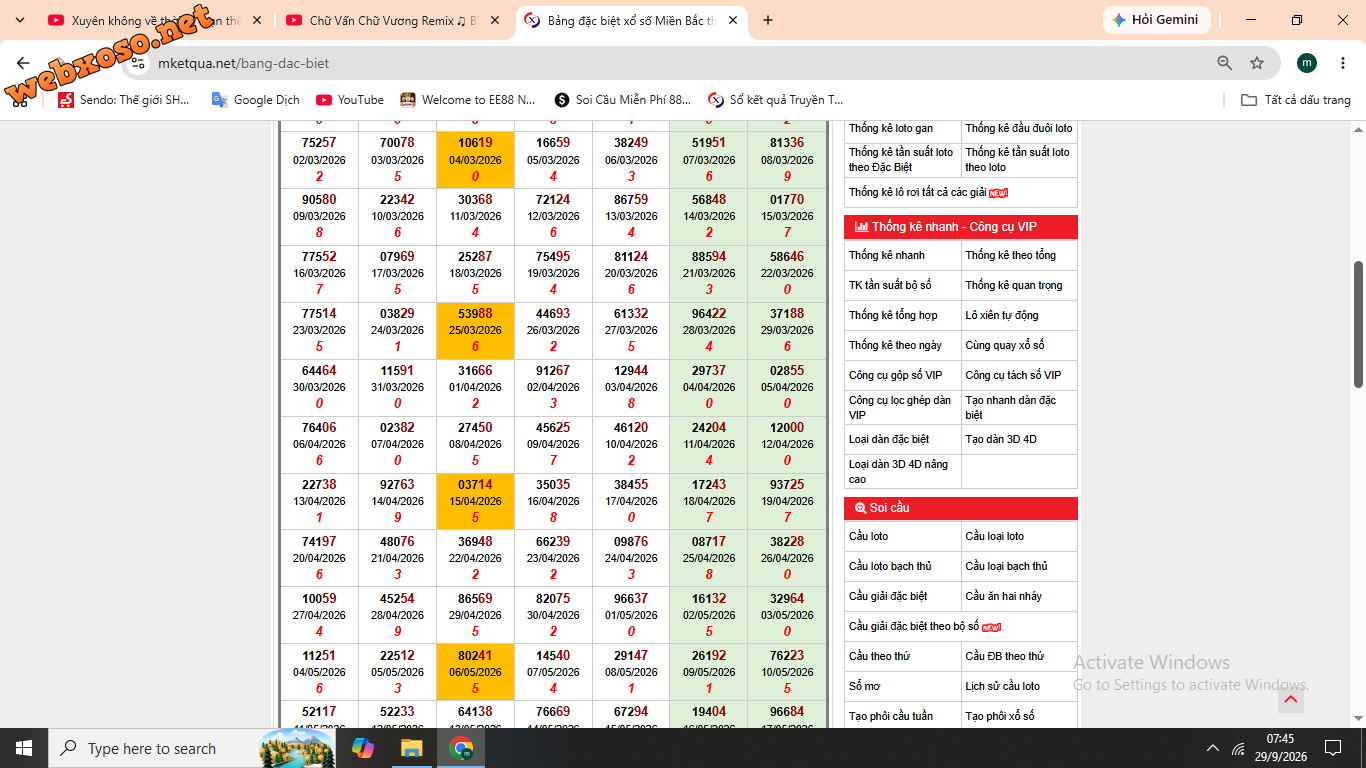Screen dimensions: 1366x768
Task: Switch to the 'Xuyên không về thời' tab
Action: click(x=154, y=20)
